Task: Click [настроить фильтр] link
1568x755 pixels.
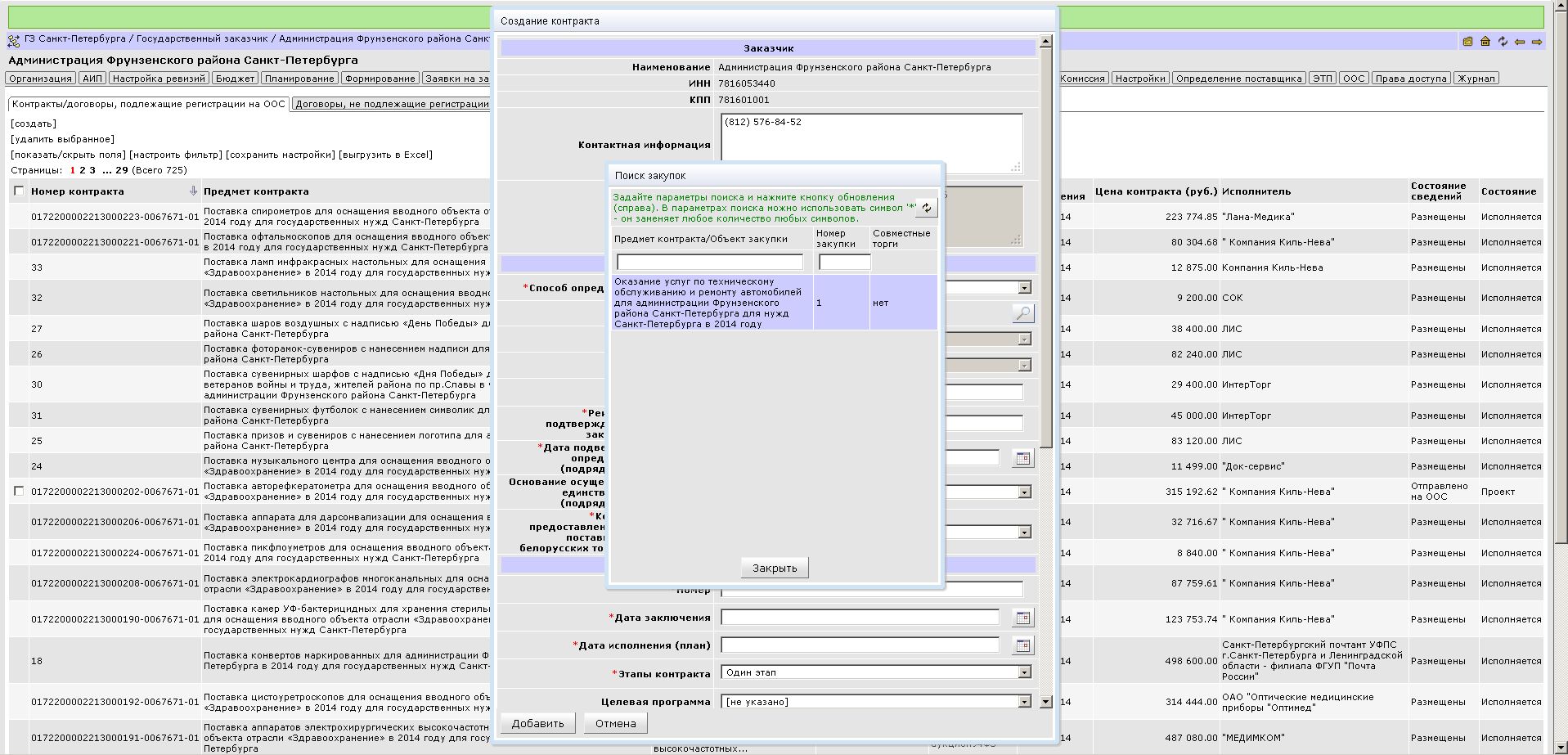Action: (x=176, y=155)
